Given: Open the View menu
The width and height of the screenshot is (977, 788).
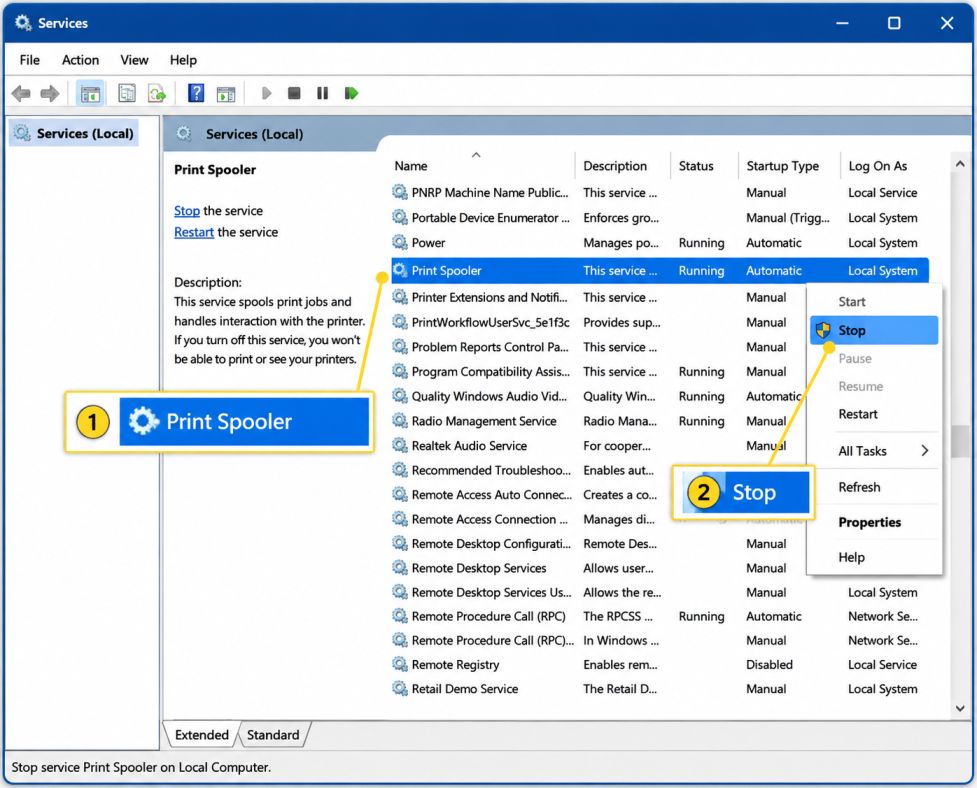Looking at the screenshot, I should pyautogui.click(x=134, y=60).
